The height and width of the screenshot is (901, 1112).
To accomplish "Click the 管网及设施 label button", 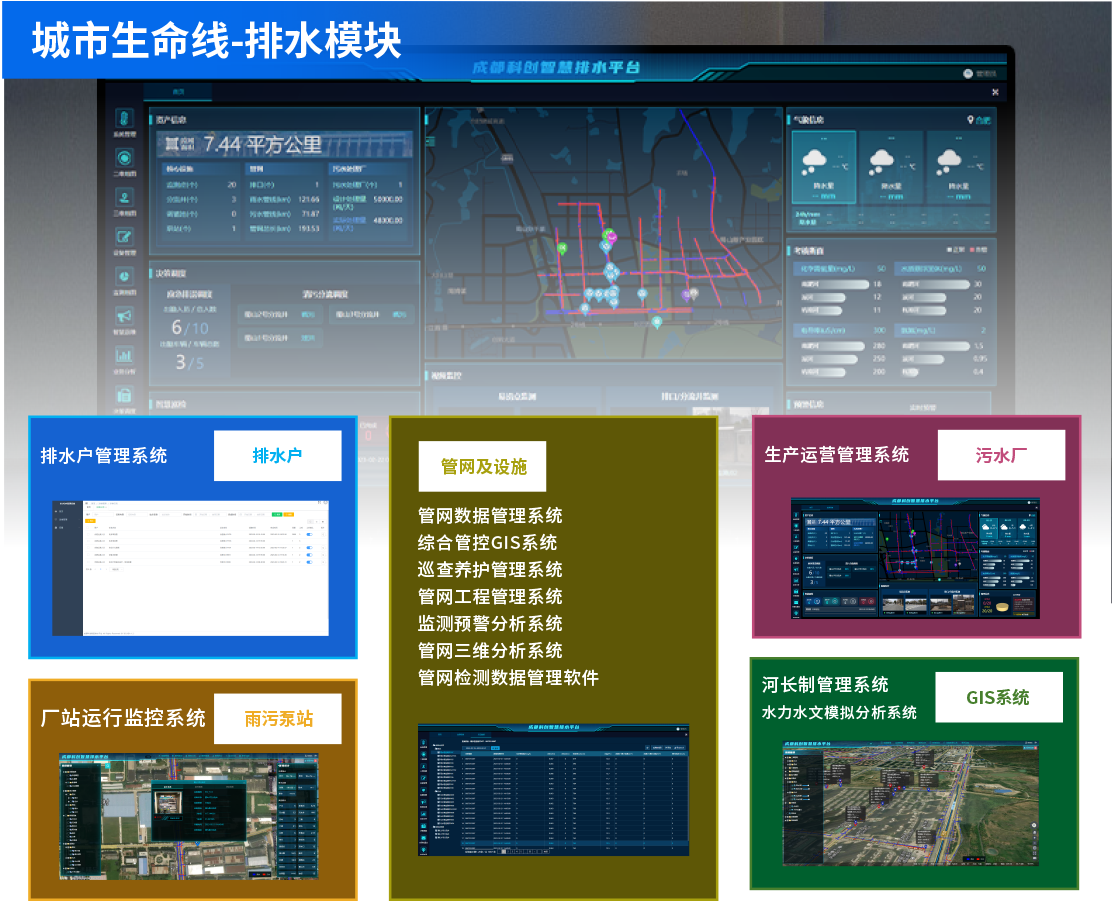I will pyautogui.click(x=482, y=466).
